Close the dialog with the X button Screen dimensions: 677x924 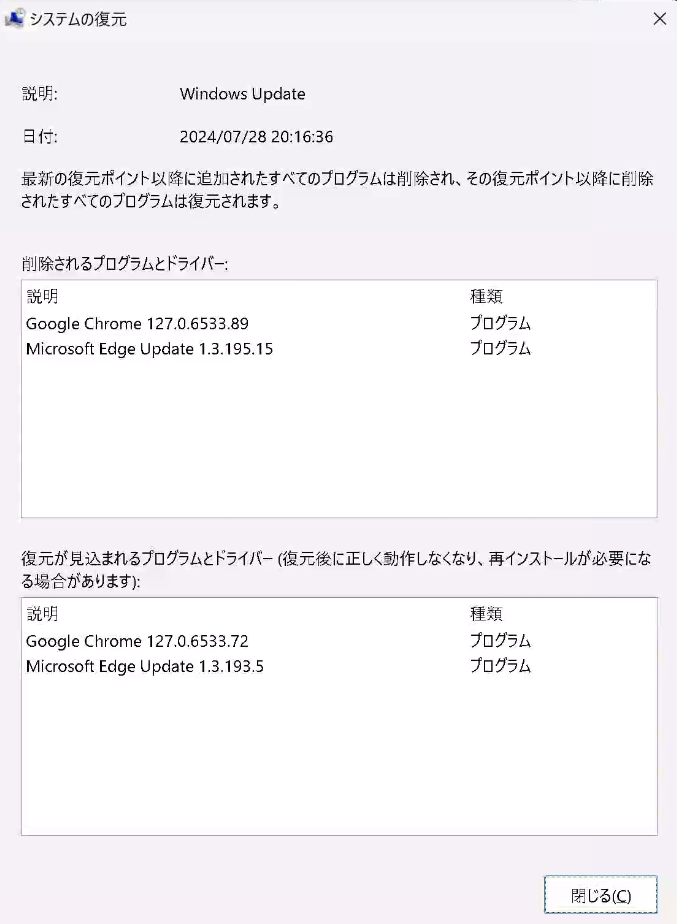tap(659, 19)
